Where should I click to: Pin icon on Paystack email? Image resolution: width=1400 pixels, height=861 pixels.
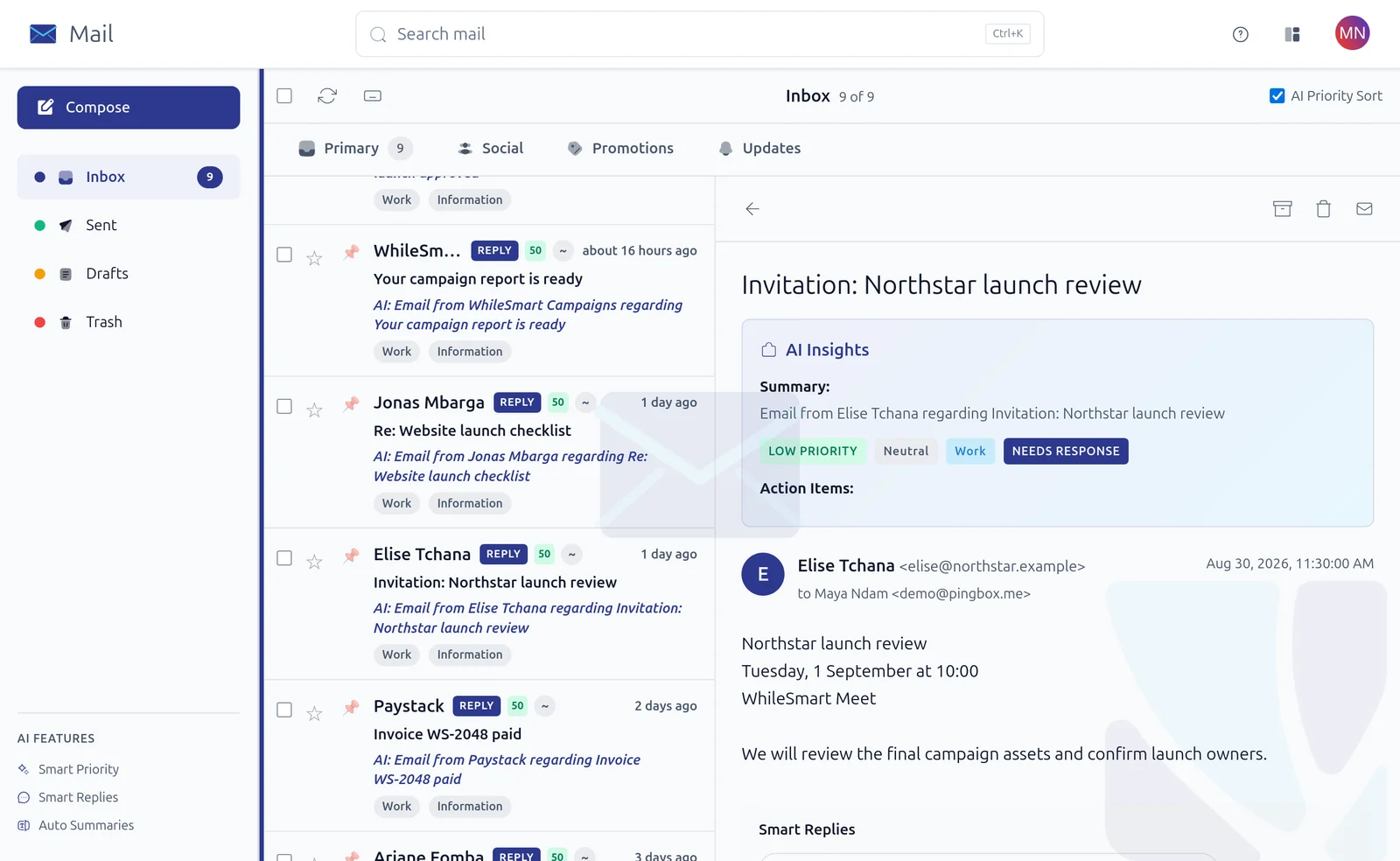[x=352, y=707]
